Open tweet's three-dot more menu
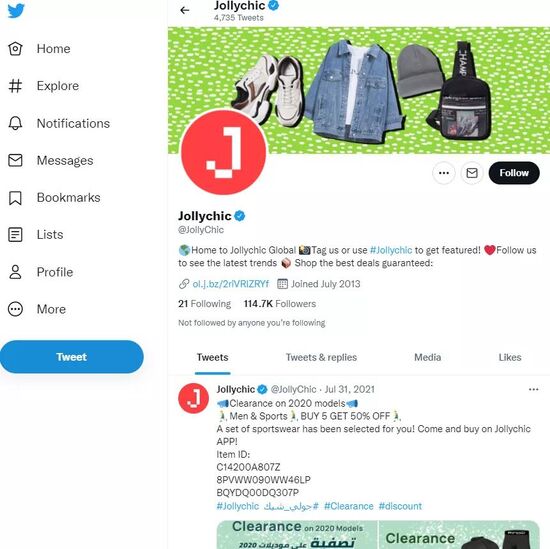Screen dimensions: 550x549 (533, 389)
